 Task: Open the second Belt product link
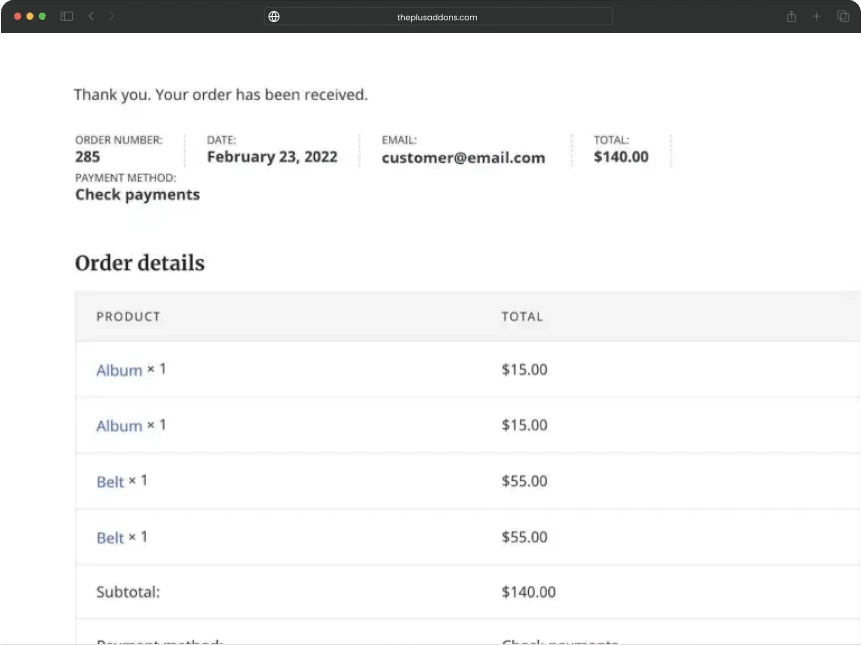(x=110, y=537)
